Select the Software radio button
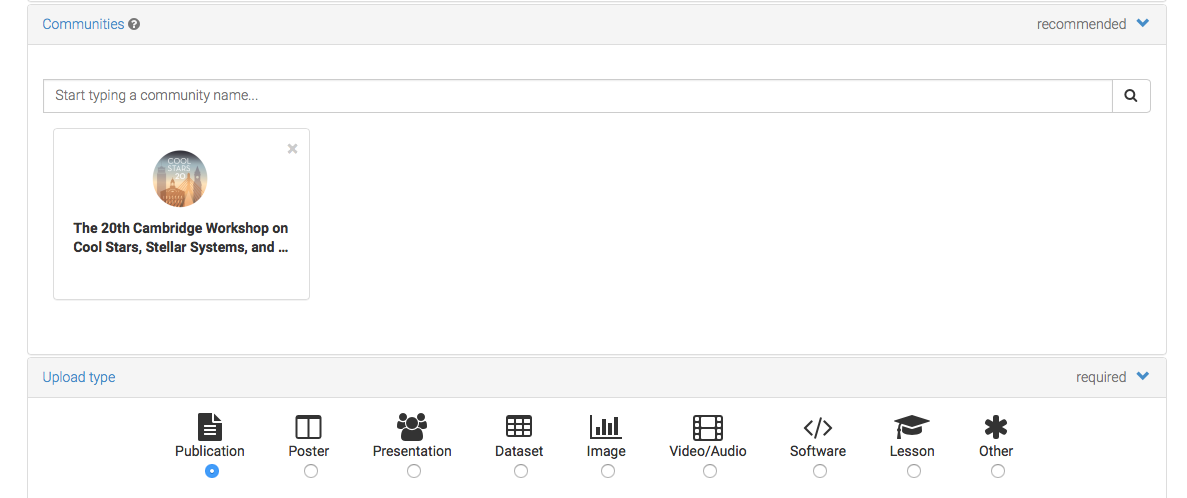 820,471
